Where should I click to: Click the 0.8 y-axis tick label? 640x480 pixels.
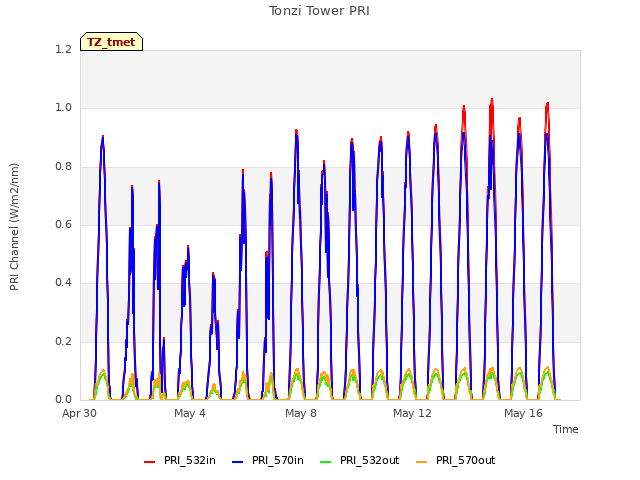[63, 167]
